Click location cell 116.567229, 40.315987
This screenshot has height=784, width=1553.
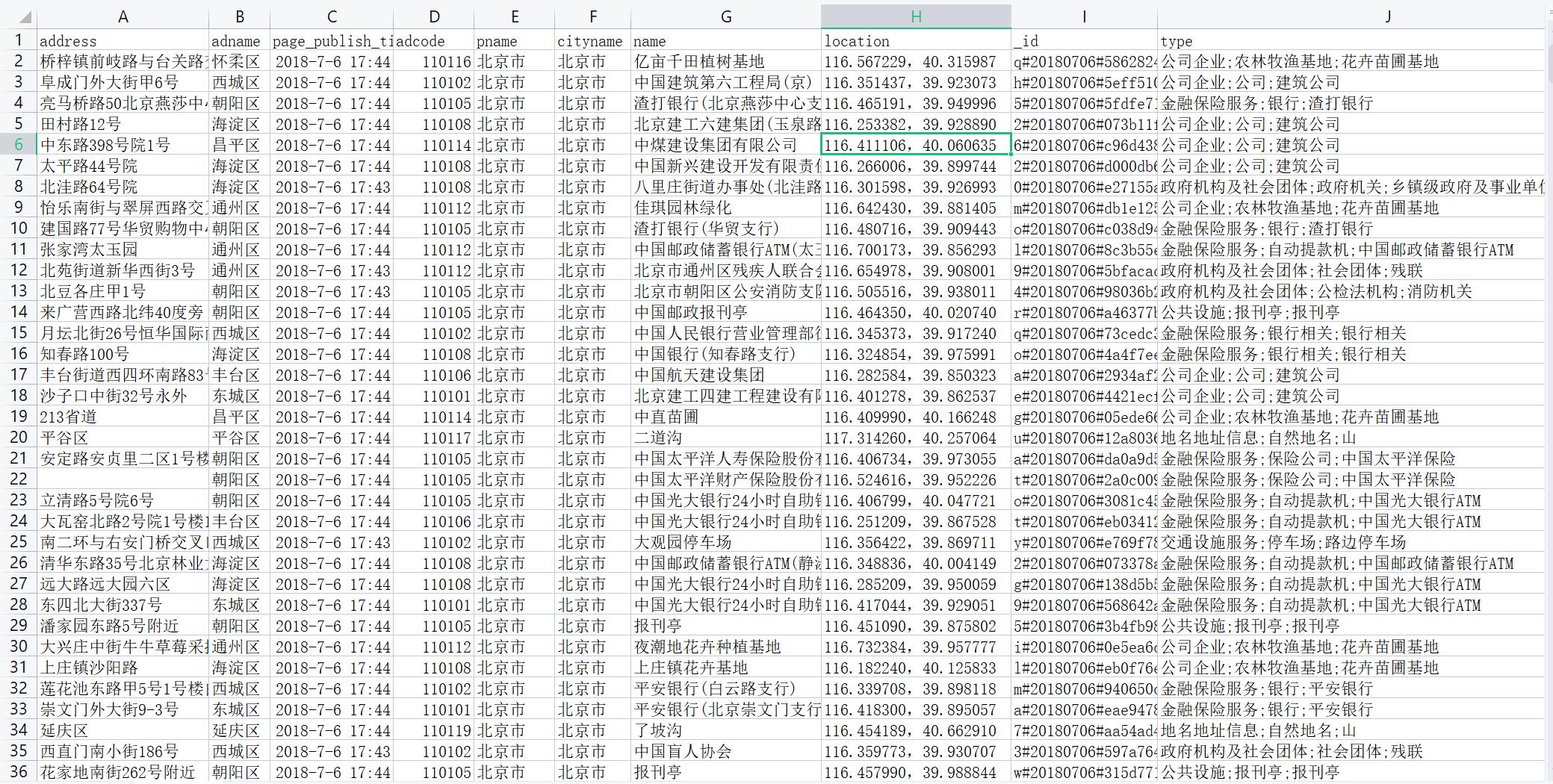tap(916, 61)
